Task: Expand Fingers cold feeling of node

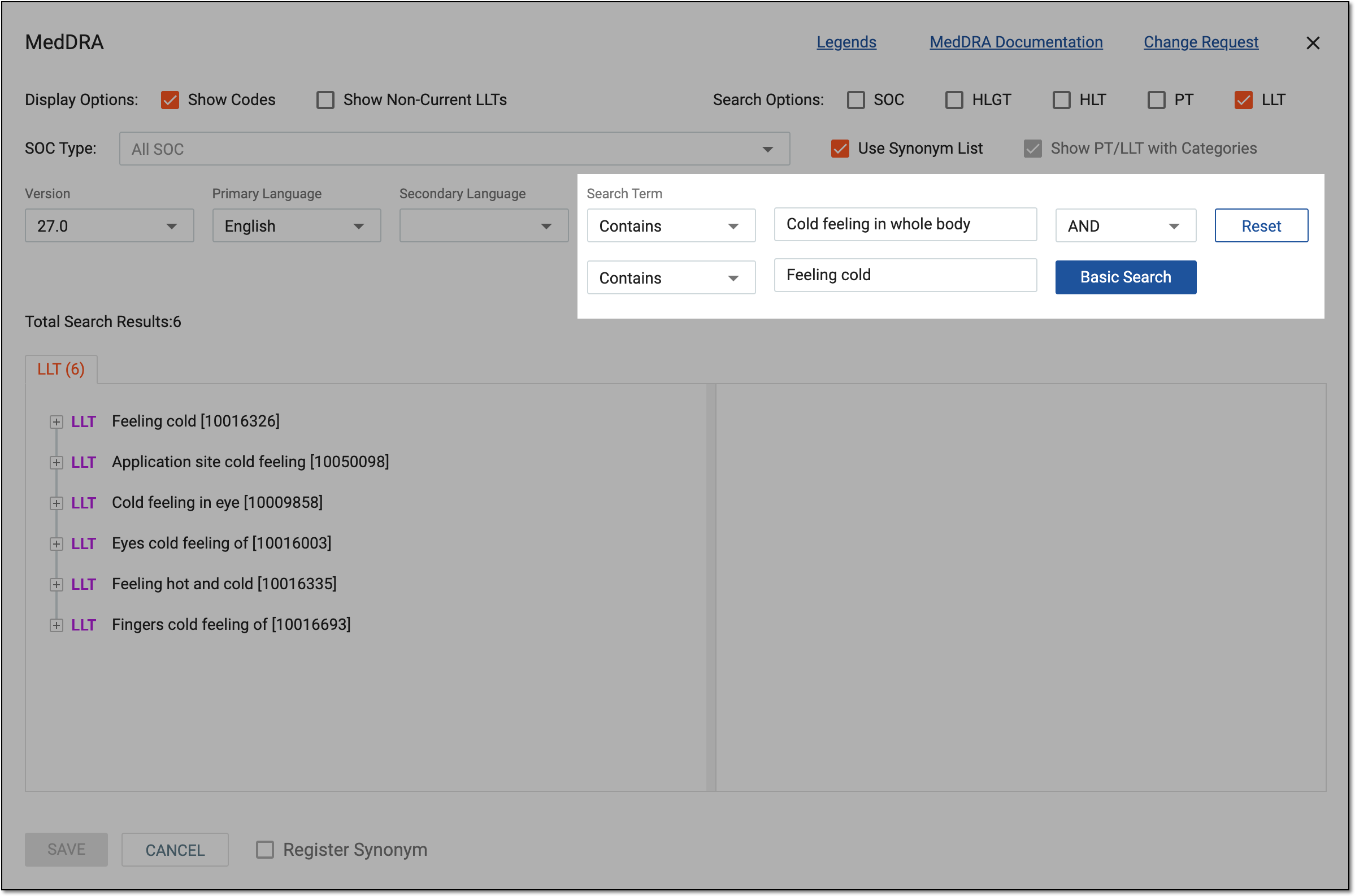Action: tap(56, 625)
